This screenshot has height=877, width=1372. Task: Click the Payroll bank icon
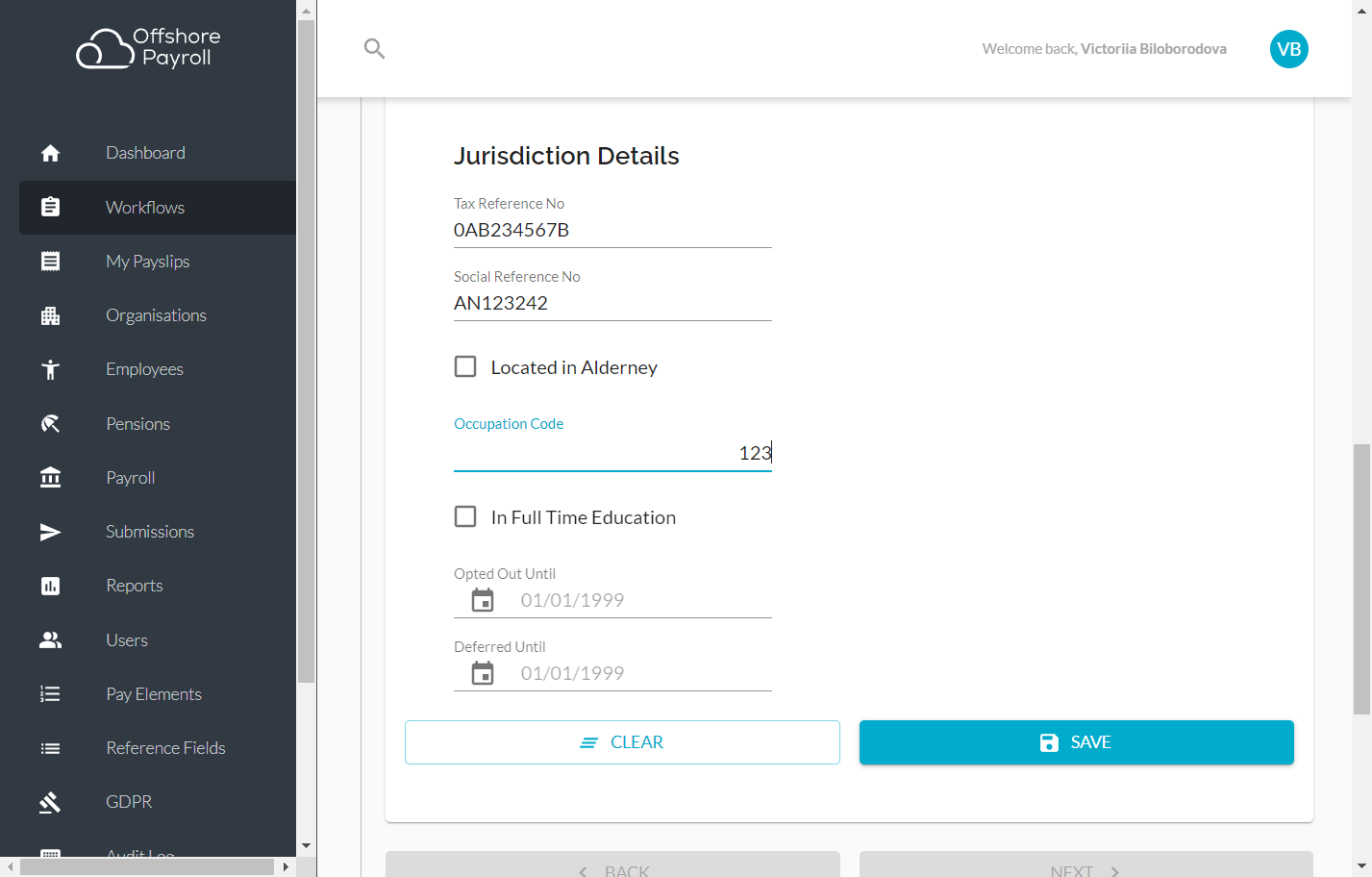pos(50,477)
